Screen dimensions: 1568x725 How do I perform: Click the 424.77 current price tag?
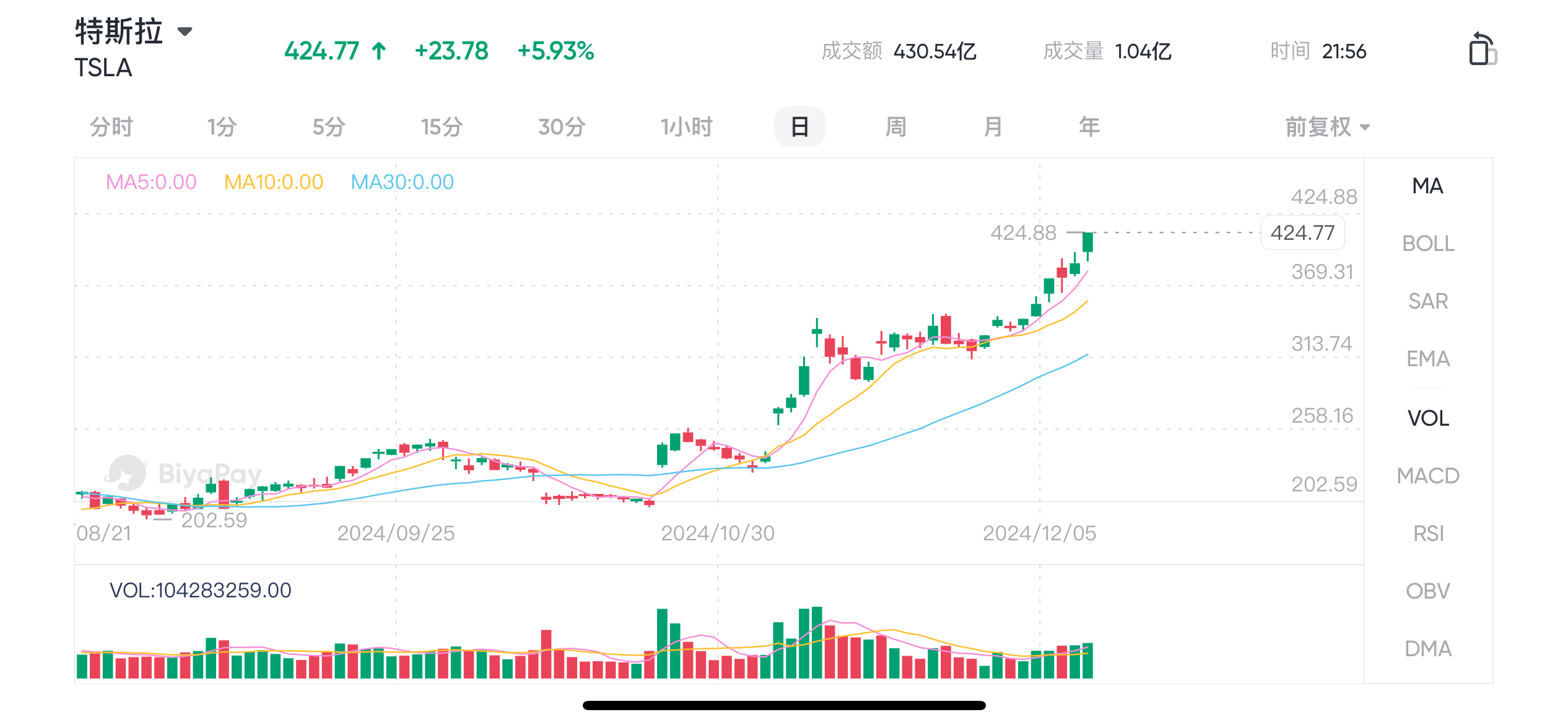pyautogui.click(x=1302, y=233)
